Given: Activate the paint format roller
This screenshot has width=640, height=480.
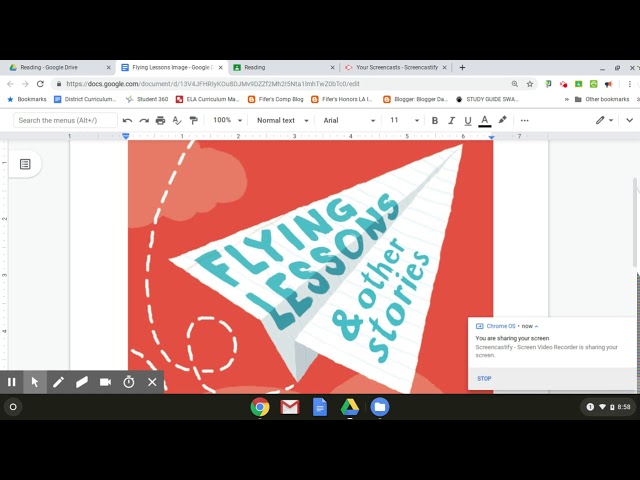Looking at the screenshot, I should pos(193,120).
